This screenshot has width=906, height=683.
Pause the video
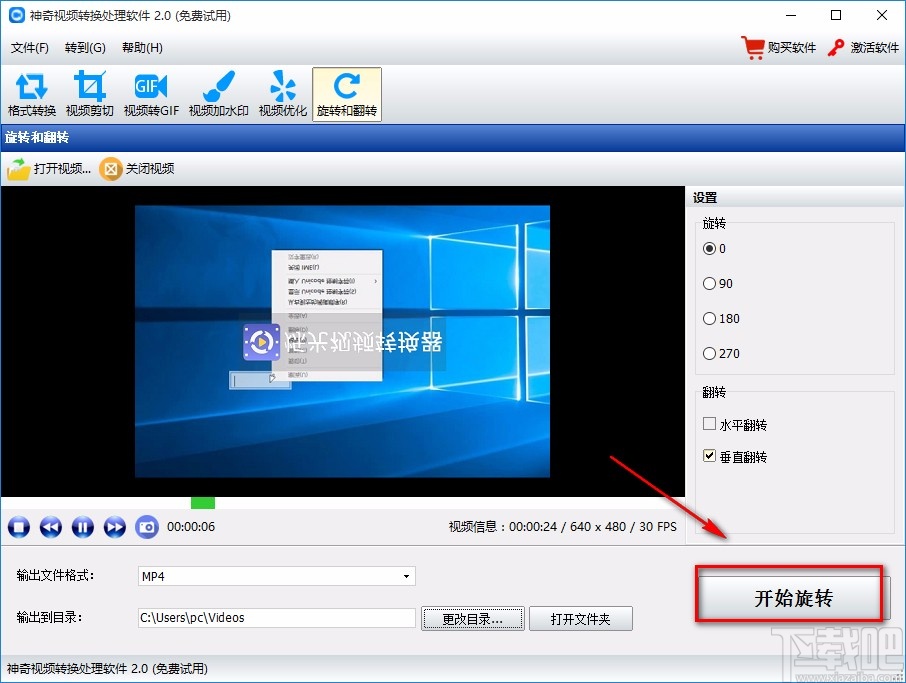pos(83,527)
